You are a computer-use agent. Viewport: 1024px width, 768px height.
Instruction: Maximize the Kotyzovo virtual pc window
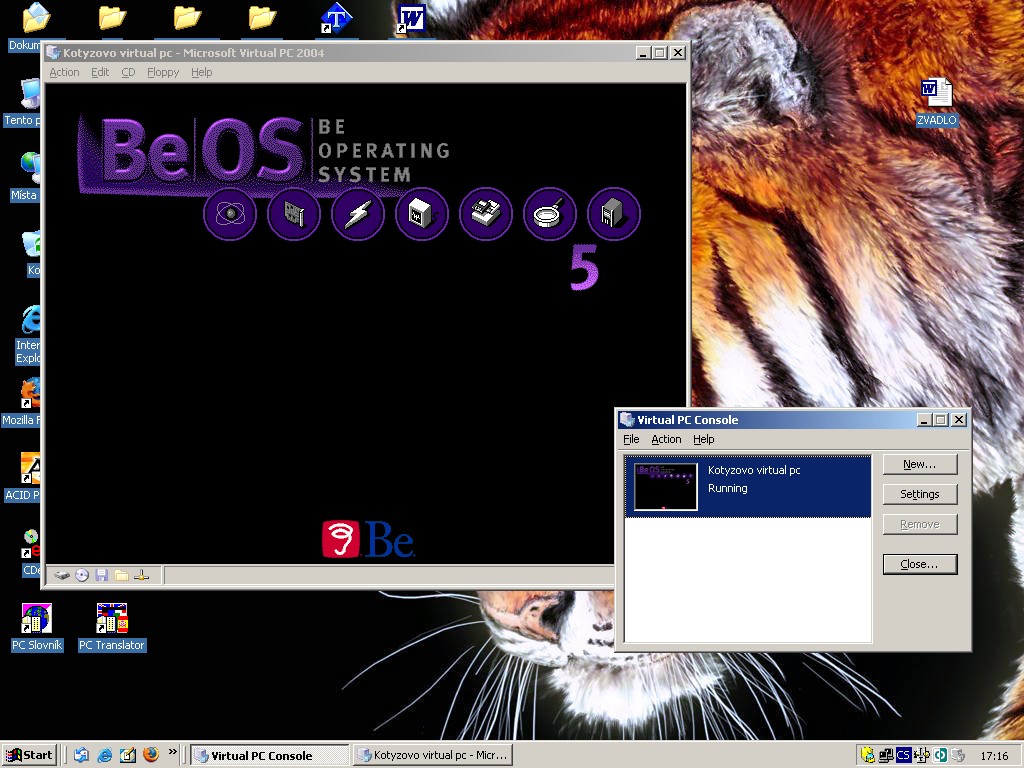pyautogui.click(x=660, y=53)
